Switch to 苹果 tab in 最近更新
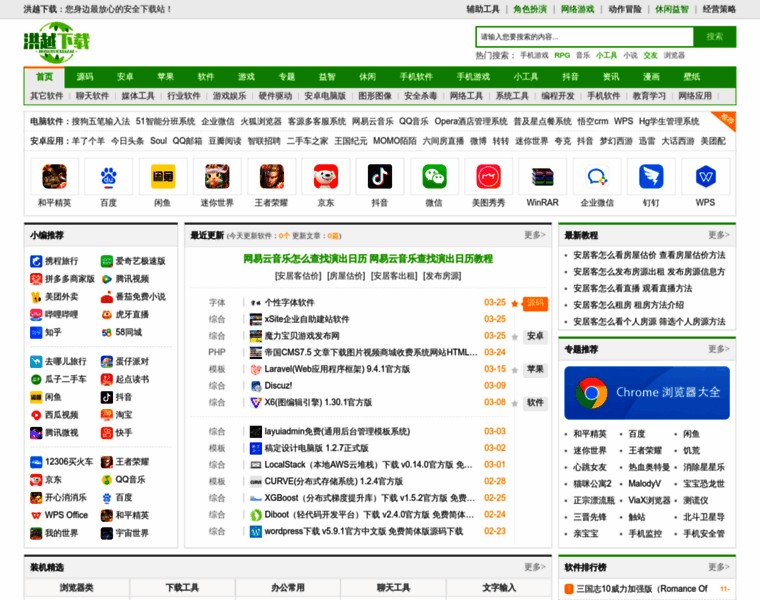760x600 pixels. coord(535,369)
